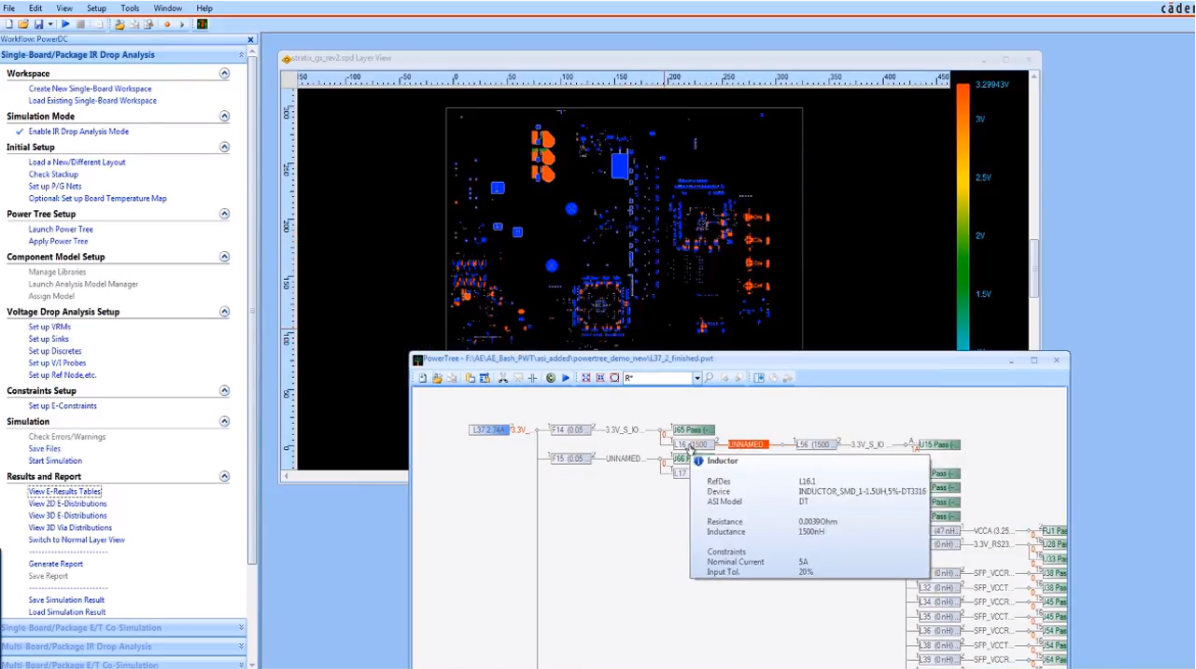The width and height of the screenshot is (1196, 669).
Task: Click the green refresh circle icon in PowerTree toolbar
Action: (x=551, y=378)
